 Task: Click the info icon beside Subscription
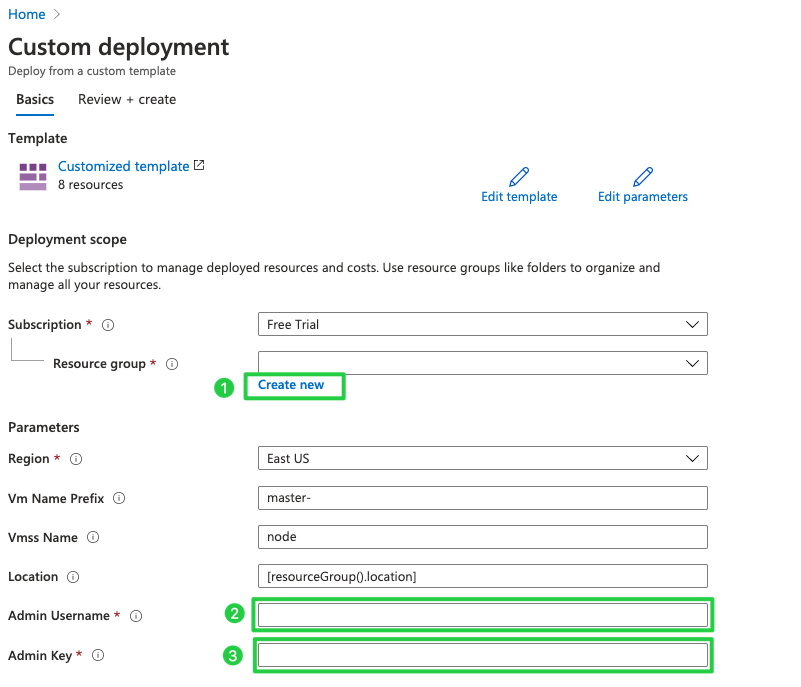tap(107, 324)
